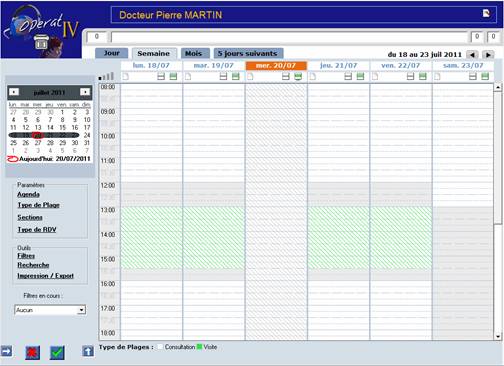Switch to the Mois tab
This screenshot has height=366, width=504.
pos(195,53)
